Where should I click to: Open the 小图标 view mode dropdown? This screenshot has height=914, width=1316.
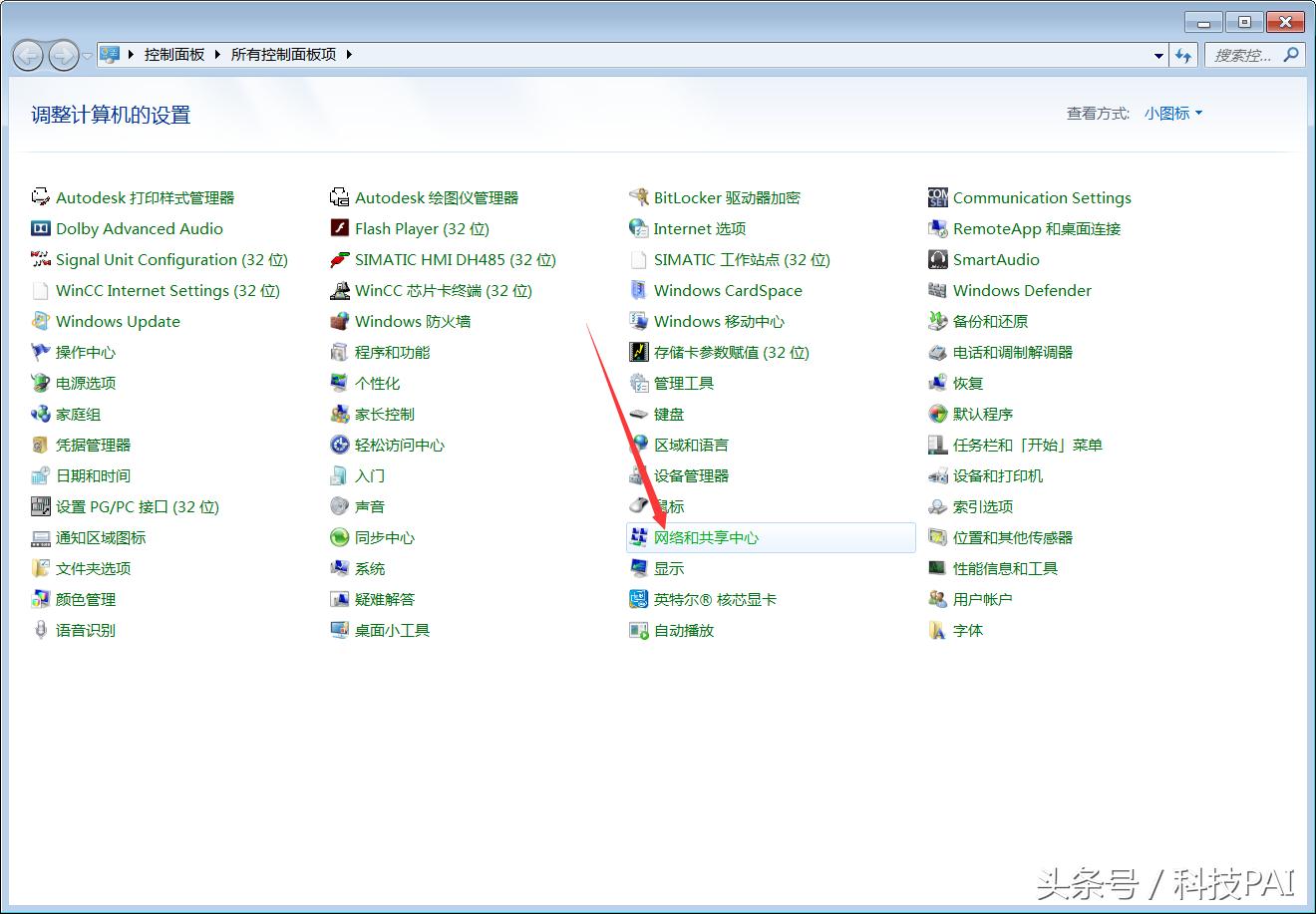tap(1173, 114)
